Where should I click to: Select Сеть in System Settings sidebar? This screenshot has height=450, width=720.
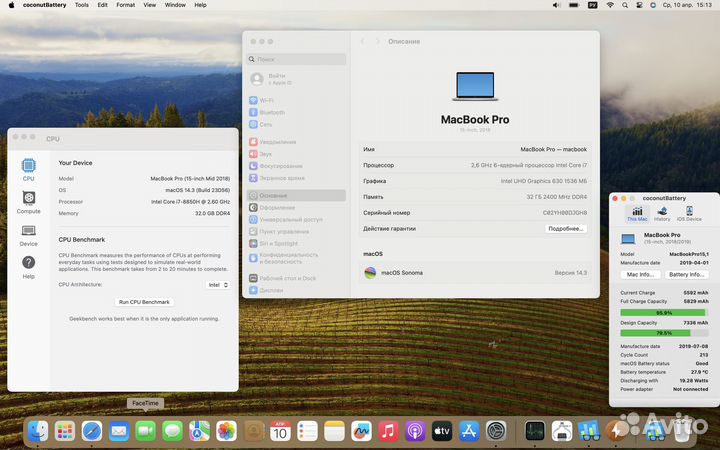tap(261, 124)
